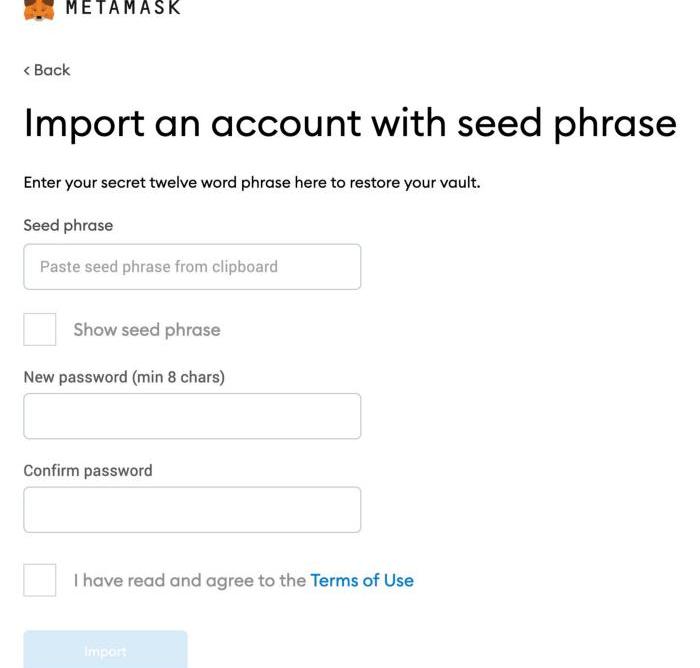Click the 'Import an account with seed phrase' heading
This screenshot has width=700, height=668.
[x=349, y=123]
